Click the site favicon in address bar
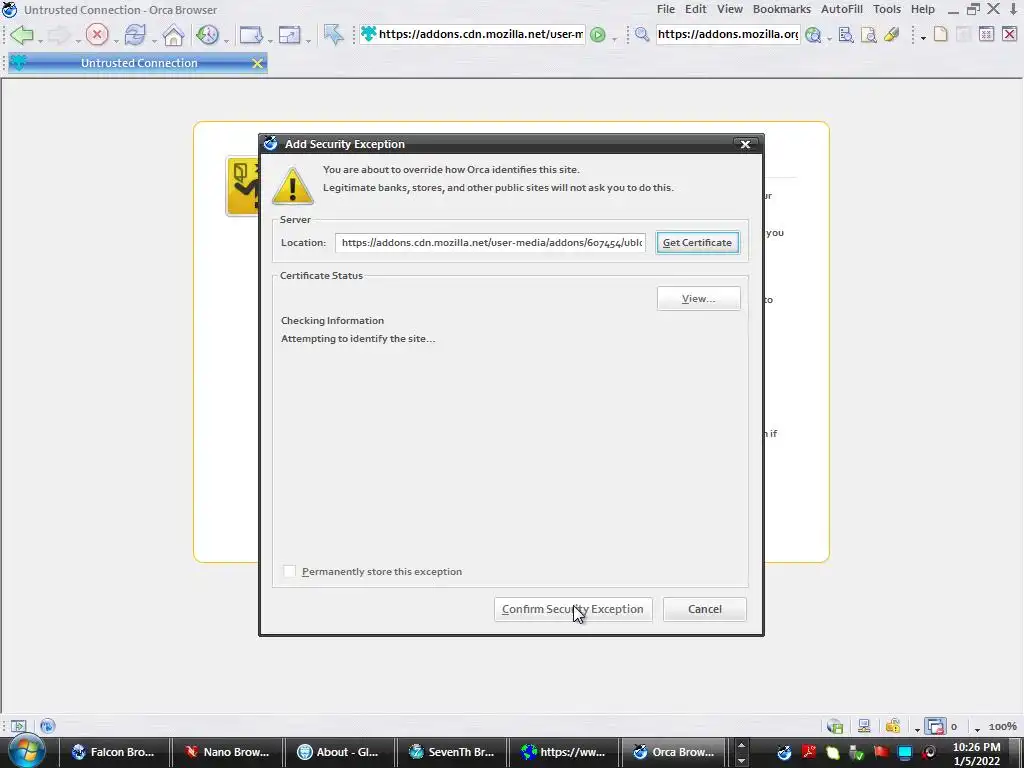Screen dimensions: 1024x768 pyautogui.click(x=368, y=34)
